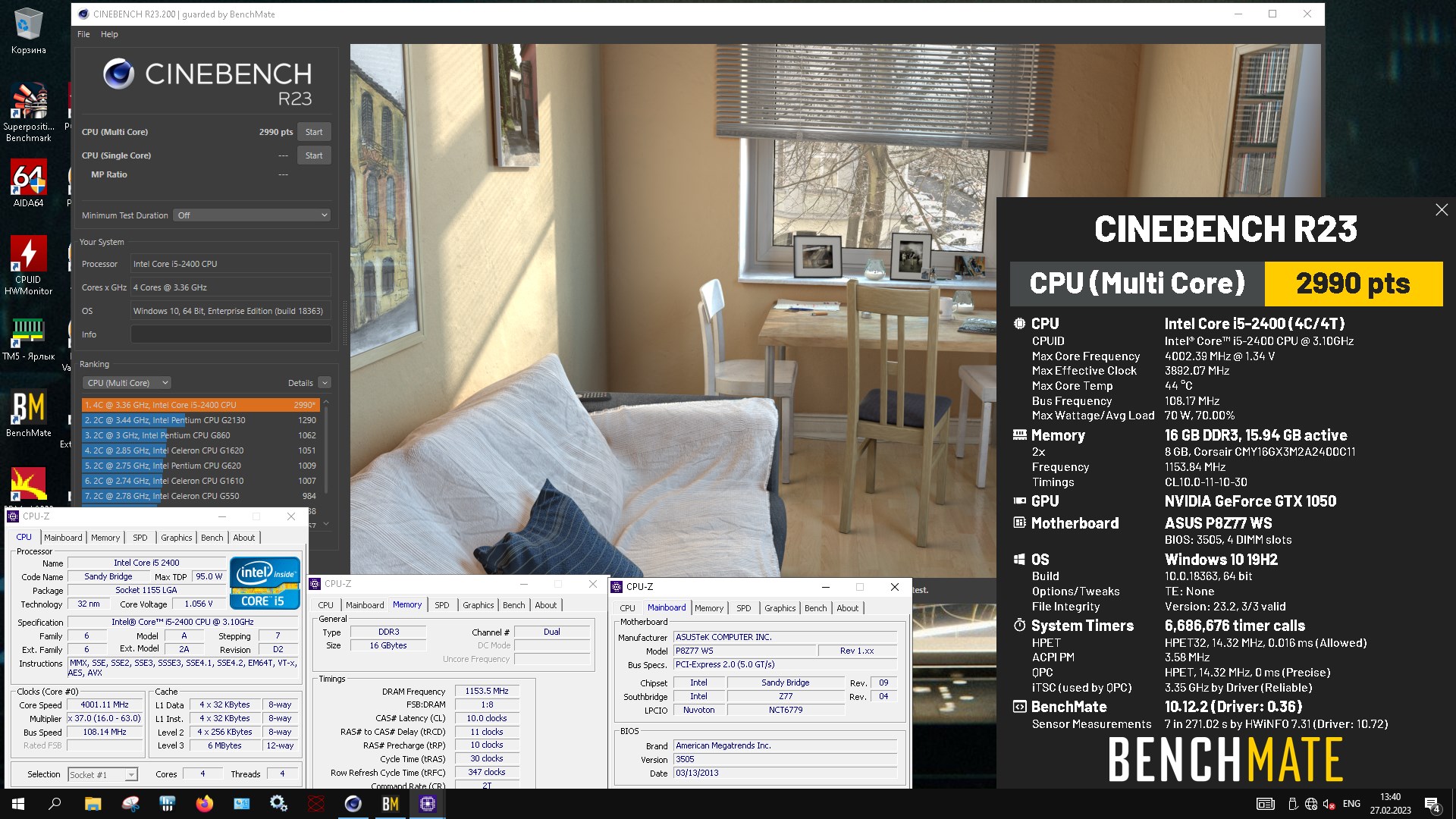Switch to CPU-Z purple chip taskbar icon
The image size is (1456, 819).
(x=428, y=804)
